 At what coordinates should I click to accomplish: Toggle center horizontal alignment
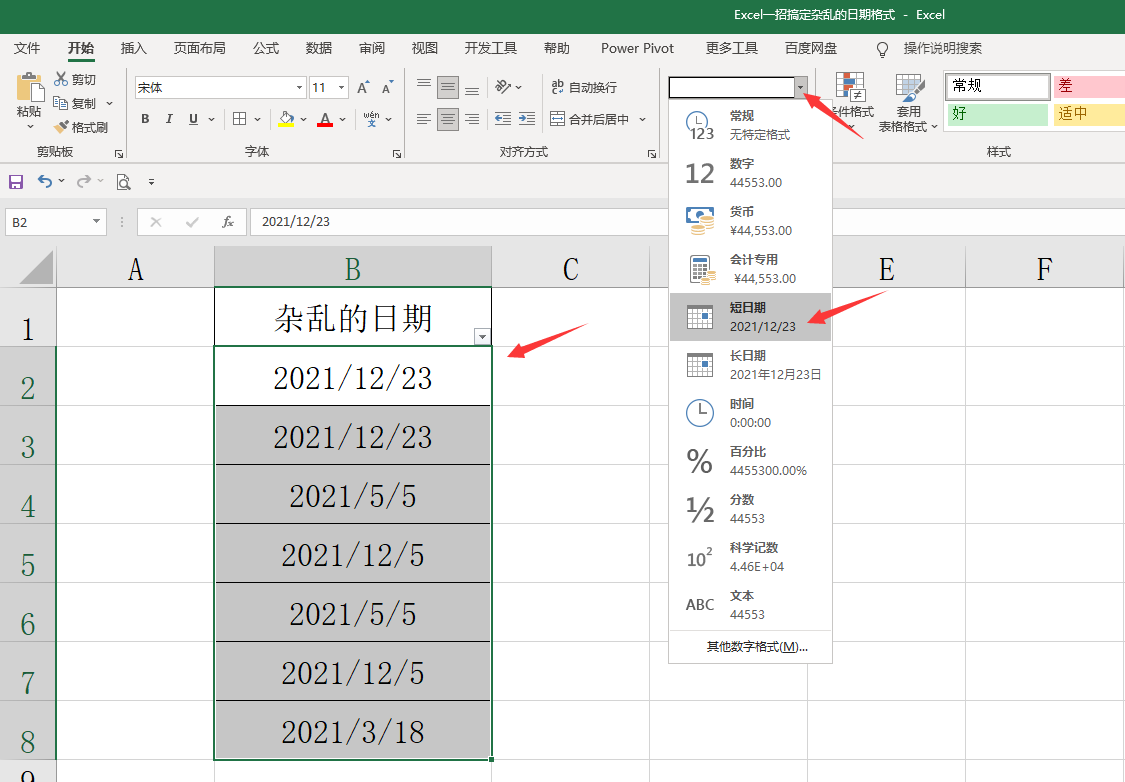click(448, 119)
